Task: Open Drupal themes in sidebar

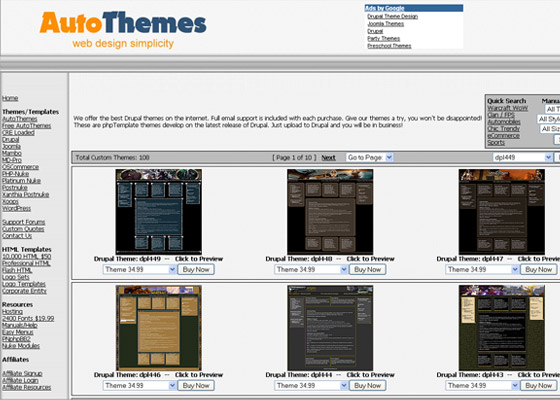Action: click(11, 140)
